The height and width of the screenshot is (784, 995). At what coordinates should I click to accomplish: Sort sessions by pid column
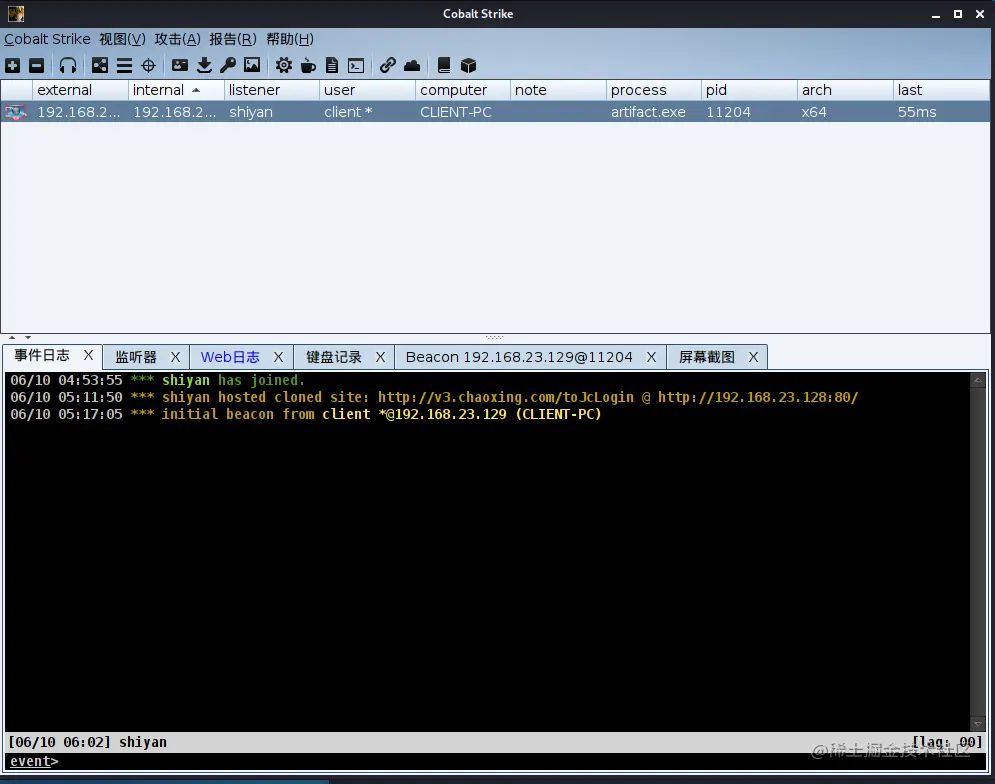coord(749,90)
